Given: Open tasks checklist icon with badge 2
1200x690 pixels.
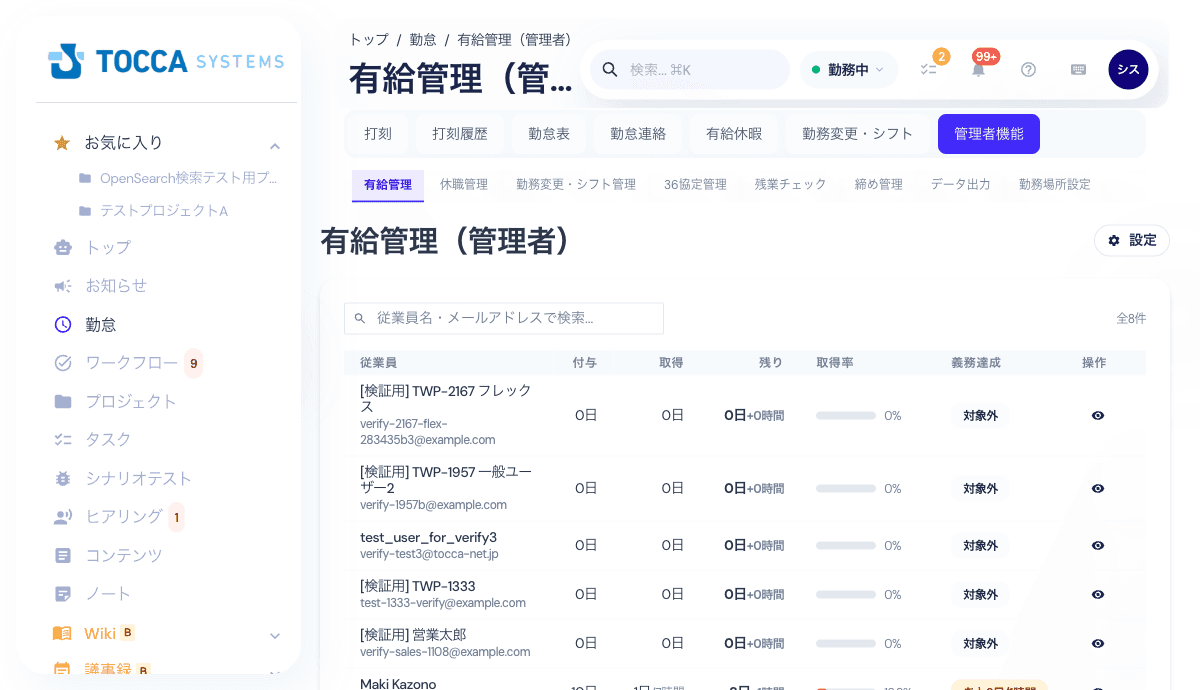Looking at the screenshot, I should click(929, 70).
